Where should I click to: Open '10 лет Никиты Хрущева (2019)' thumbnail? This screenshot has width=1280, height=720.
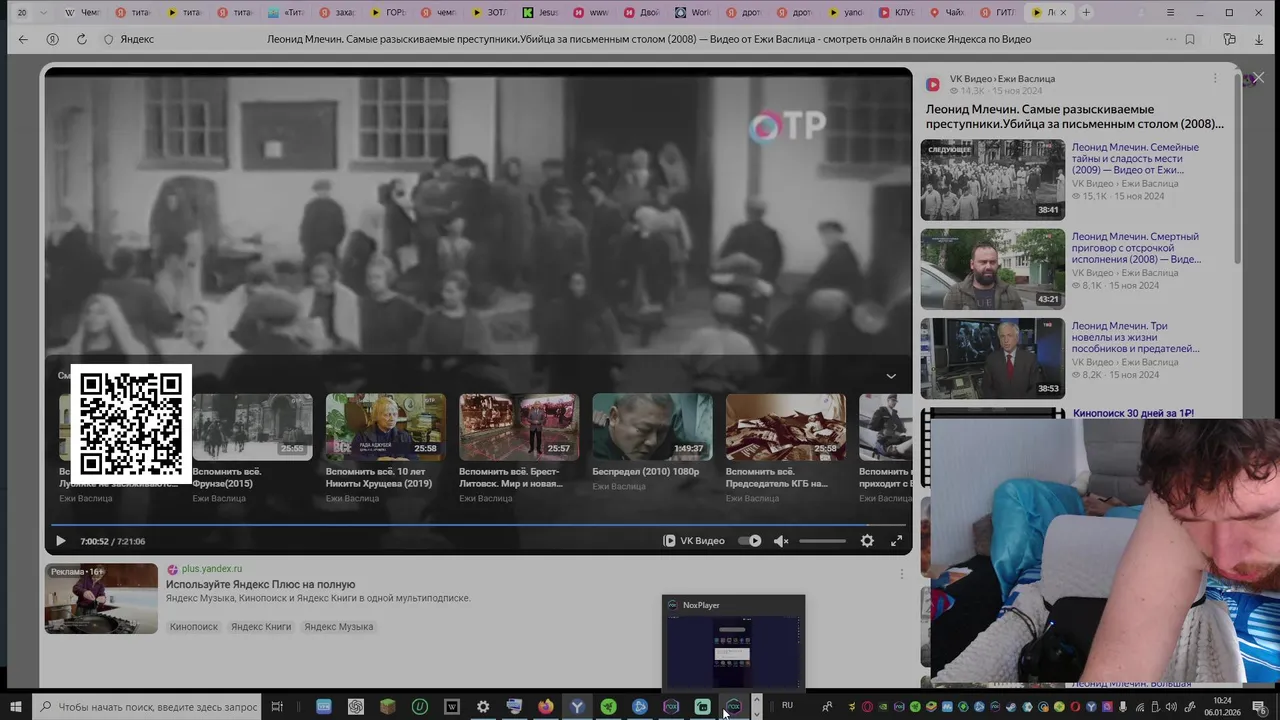(x=386, y=427)
